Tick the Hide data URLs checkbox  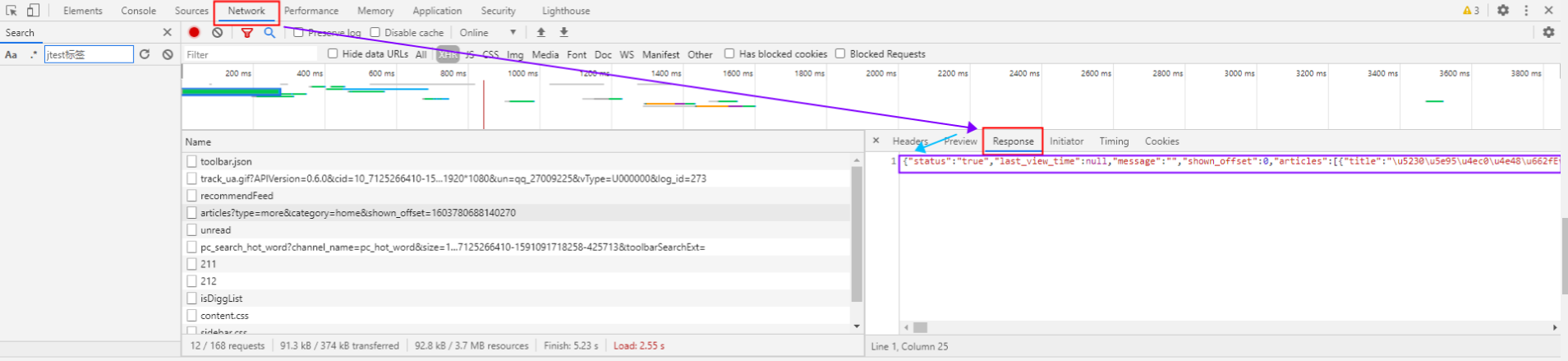[x=333, y=53]
